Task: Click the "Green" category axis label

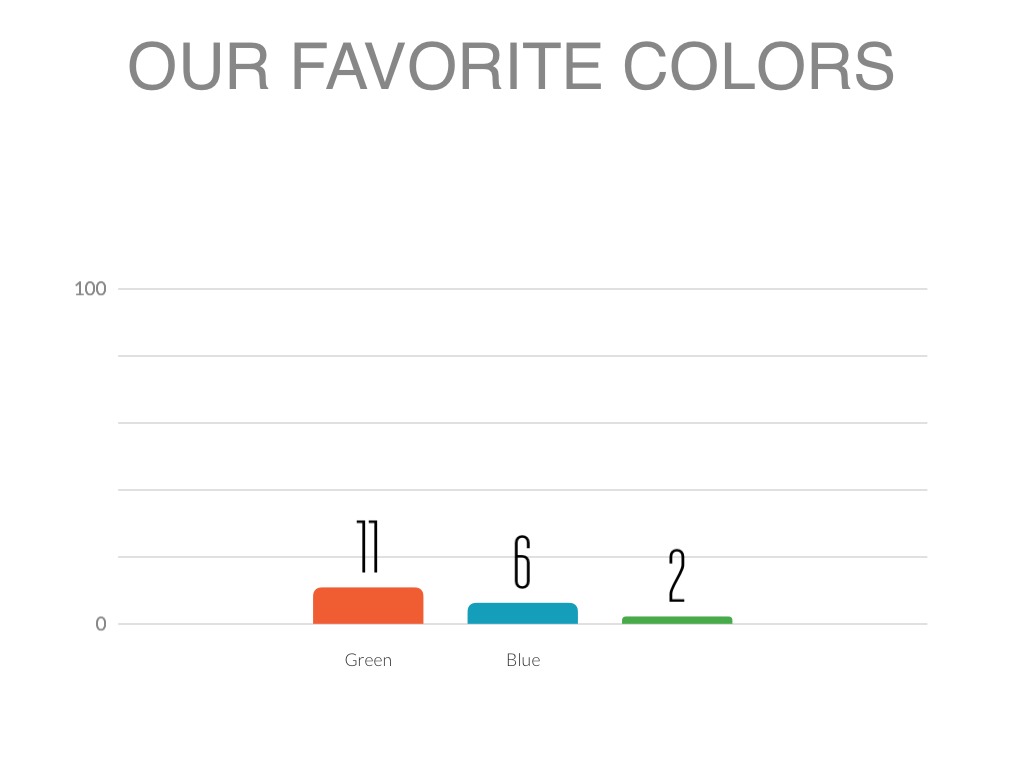Action: point(368,660)
